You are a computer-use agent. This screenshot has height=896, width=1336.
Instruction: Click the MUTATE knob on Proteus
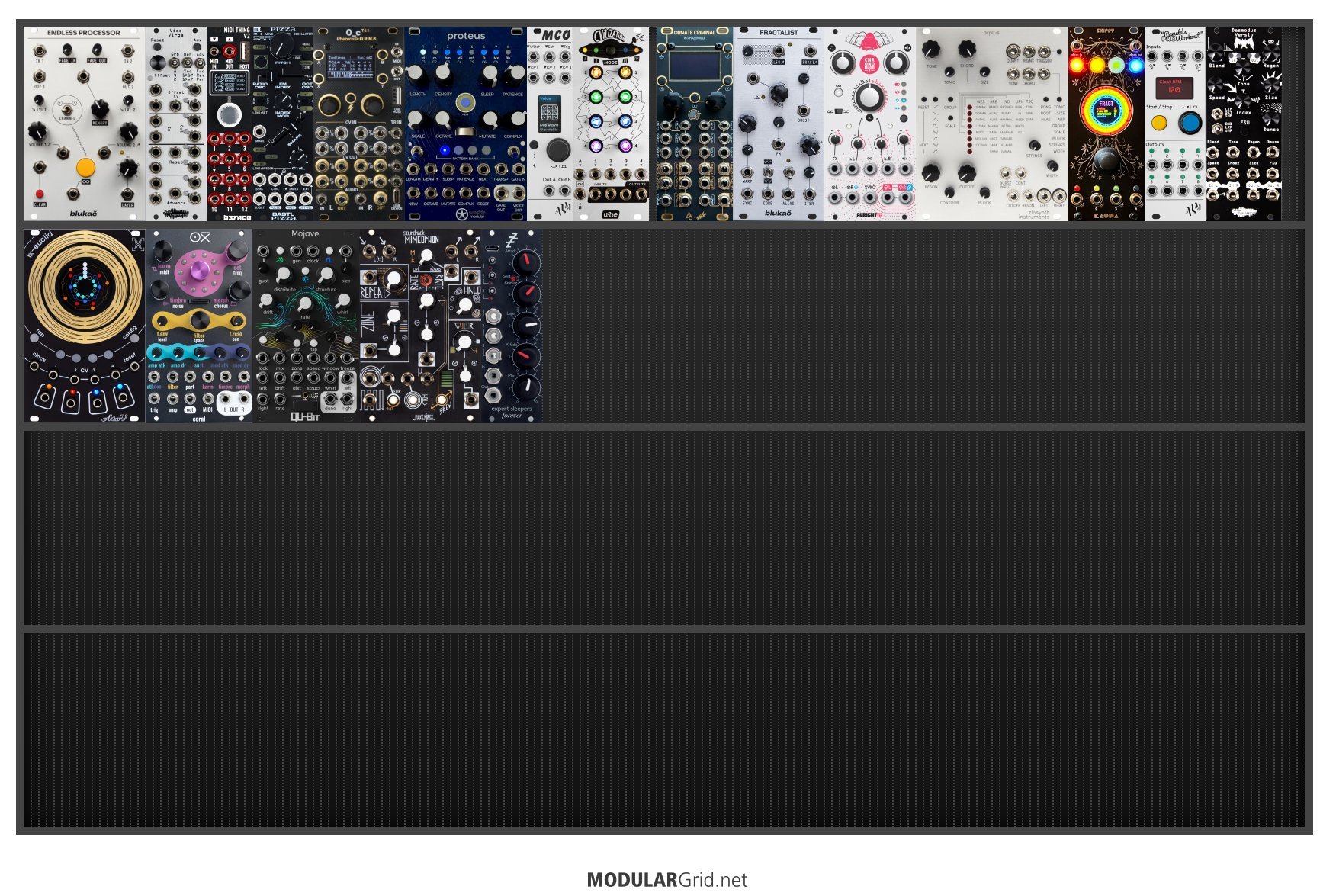pos(489,119)
